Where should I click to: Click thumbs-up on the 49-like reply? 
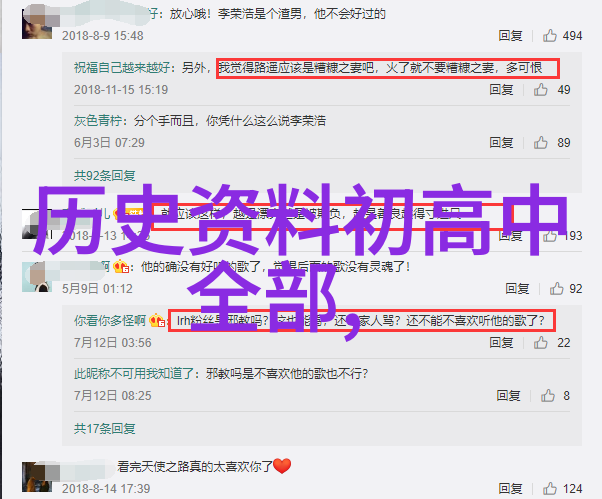point(540,89)
